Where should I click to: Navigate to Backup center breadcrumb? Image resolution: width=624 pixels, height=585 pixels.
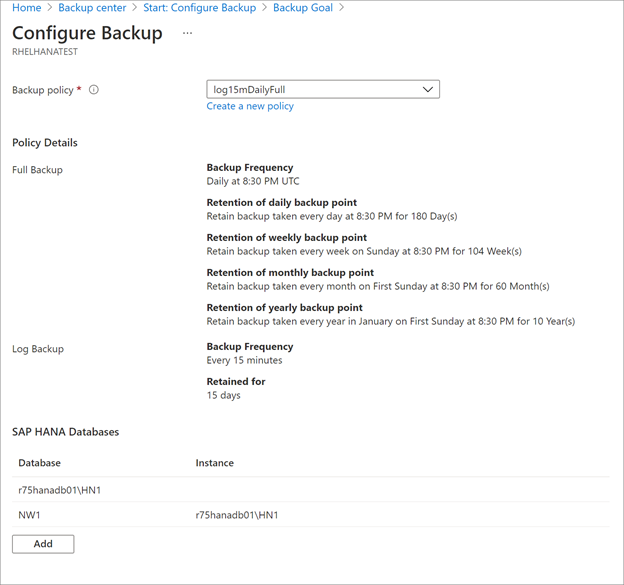click(x=92, y=8)
